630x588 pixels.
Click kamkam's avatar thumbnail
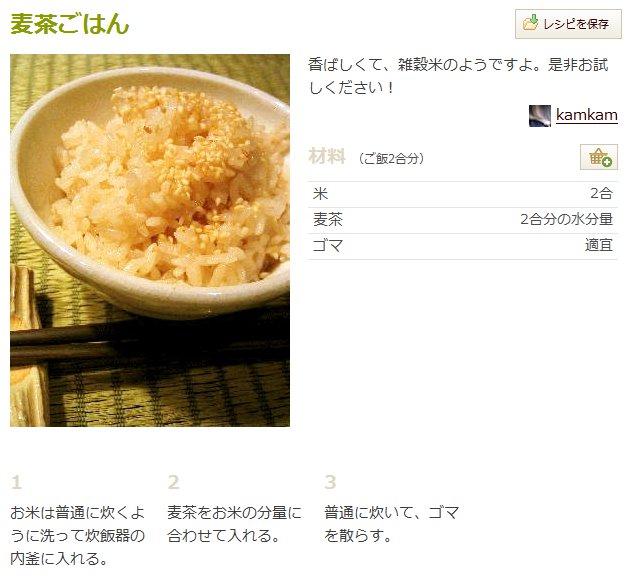pos(540,116)
